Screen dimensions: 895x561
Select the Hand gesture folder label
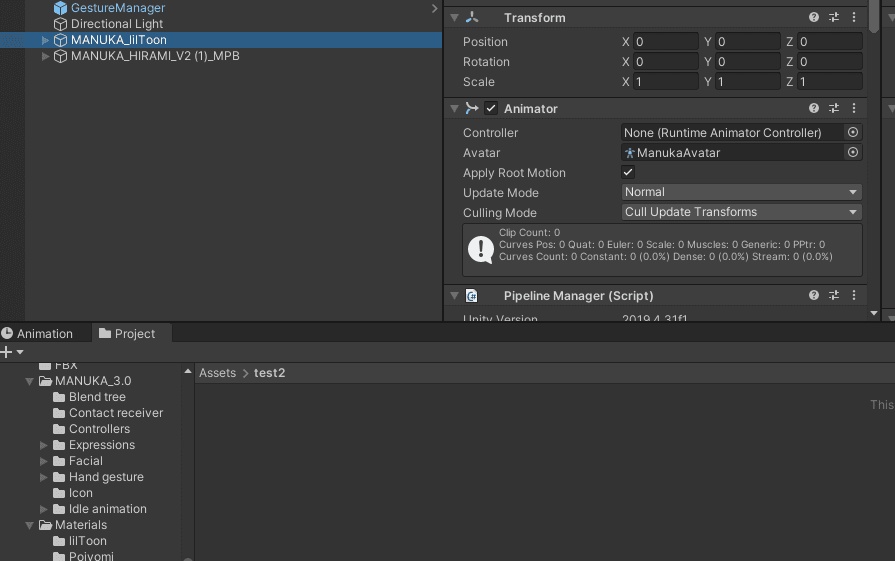click(106, 477)
